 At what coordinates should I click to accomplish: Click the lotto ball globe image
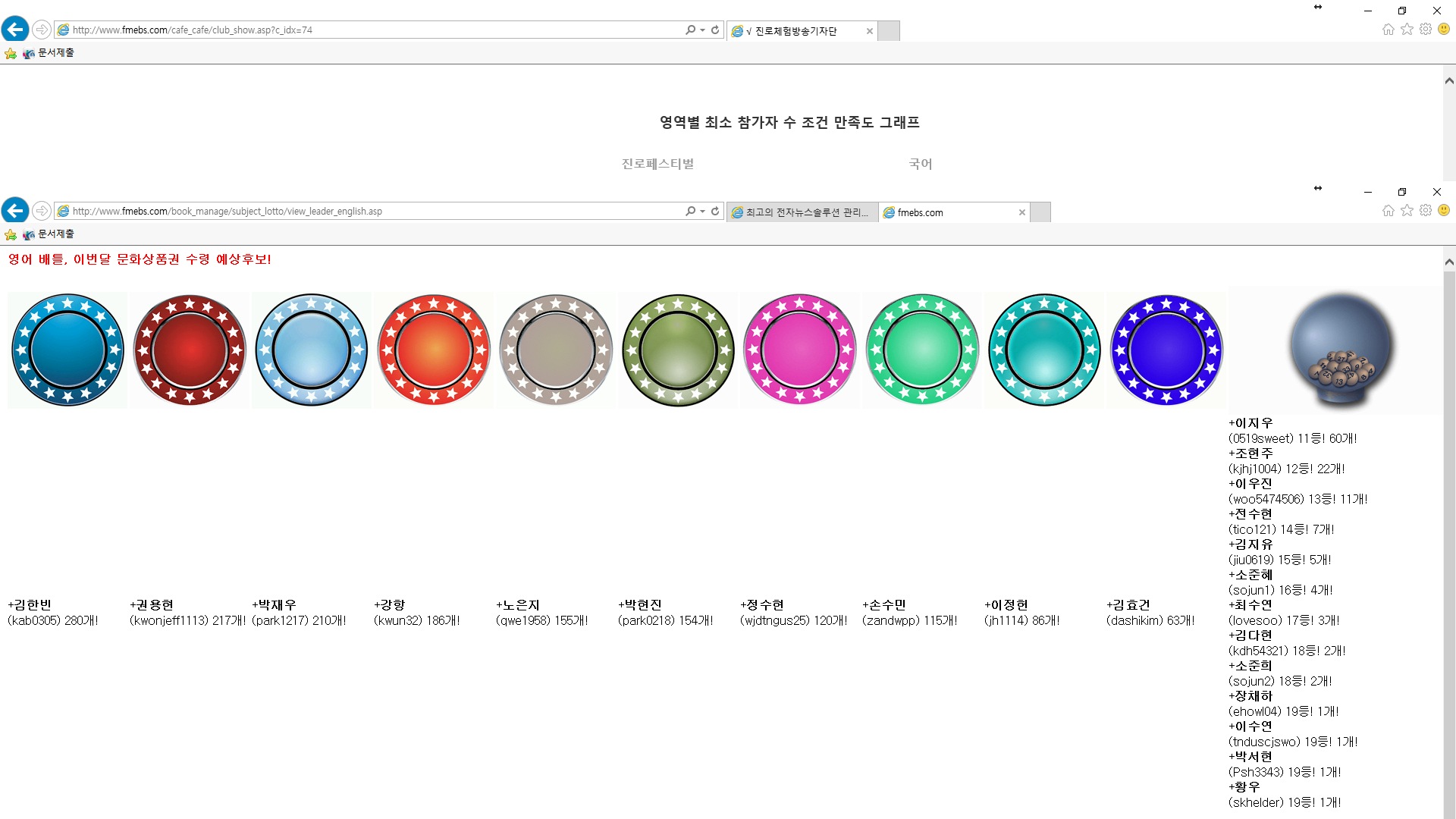pos(1341,350)
